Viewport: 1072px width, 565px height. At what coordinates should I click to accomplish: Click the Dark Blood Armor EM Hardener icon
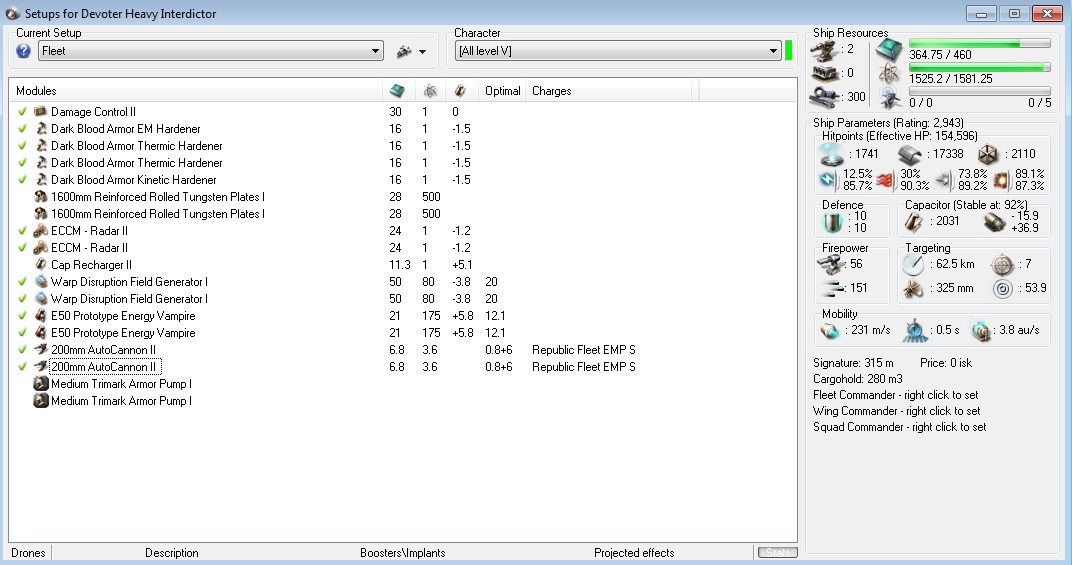click(x=41, y=129)
